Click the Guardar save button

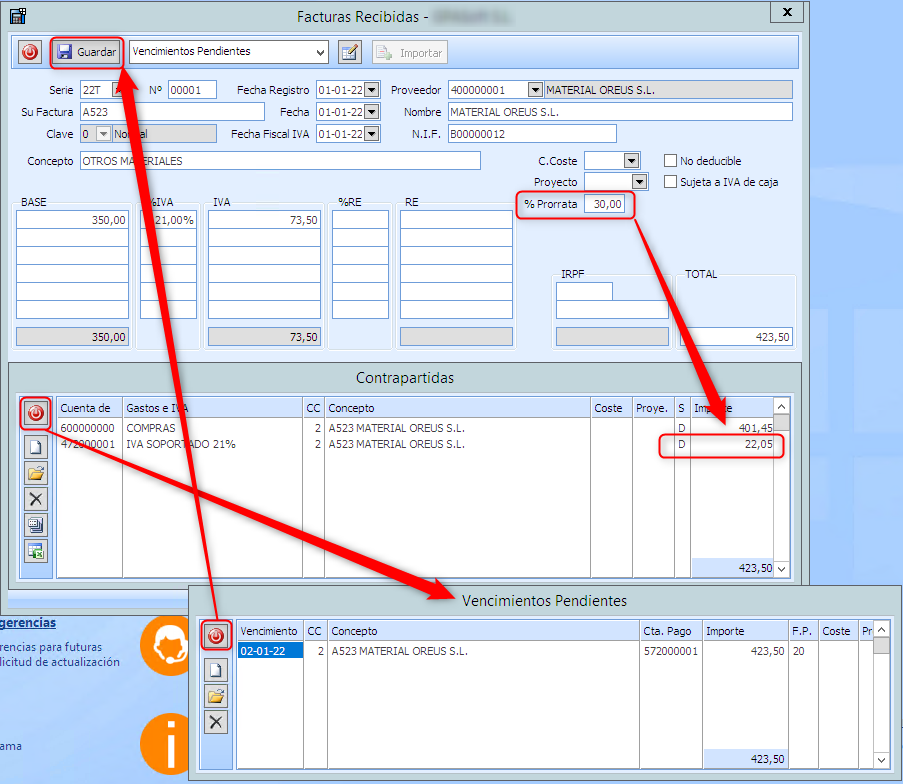point(86,52)
